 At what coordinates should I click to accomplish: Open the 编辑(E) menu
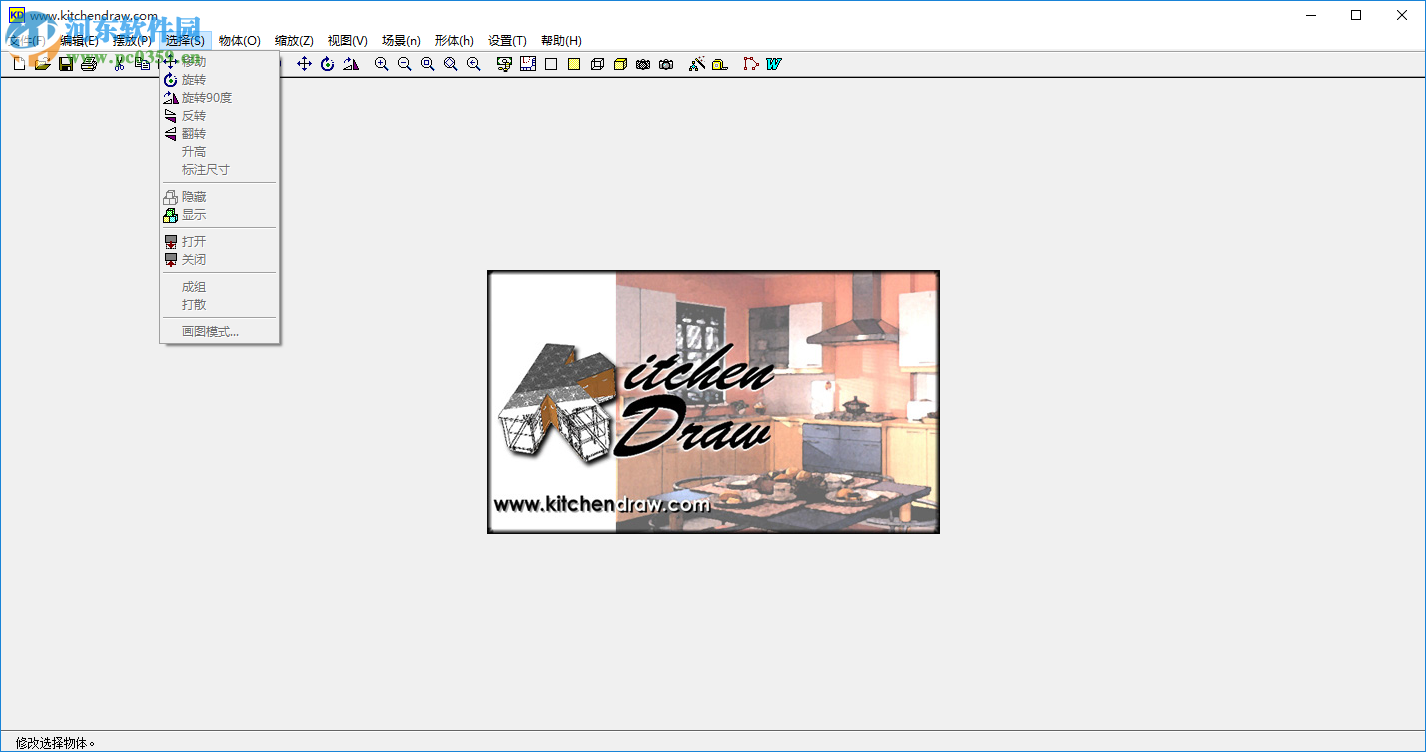click(79, 41)
